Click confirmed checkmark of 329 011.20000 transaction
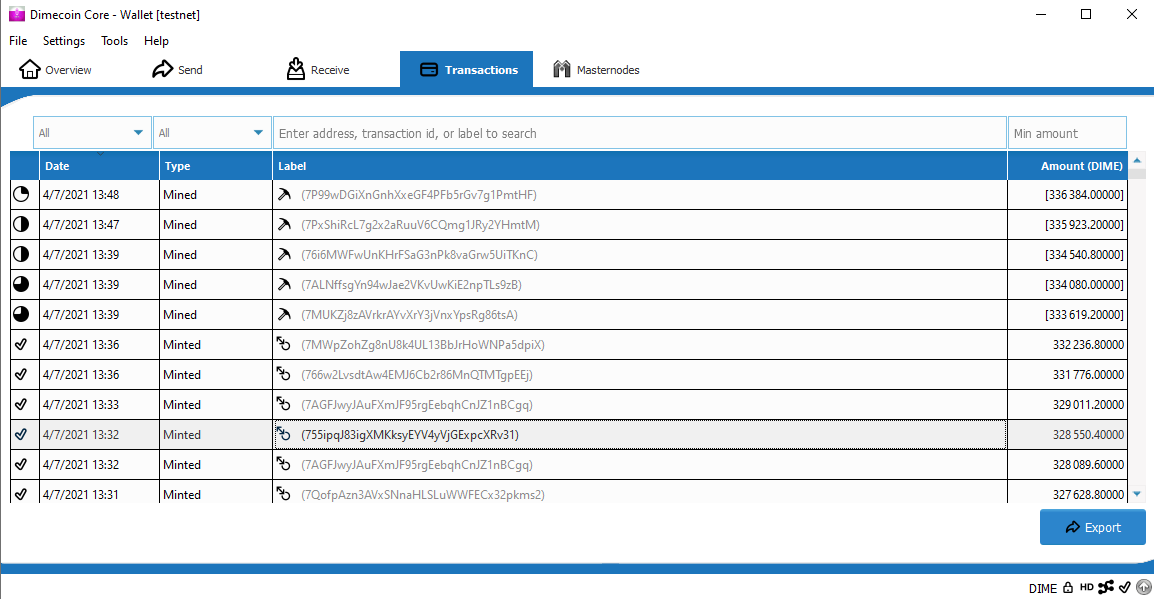1154x599 pixels. [x=21, y=405]
